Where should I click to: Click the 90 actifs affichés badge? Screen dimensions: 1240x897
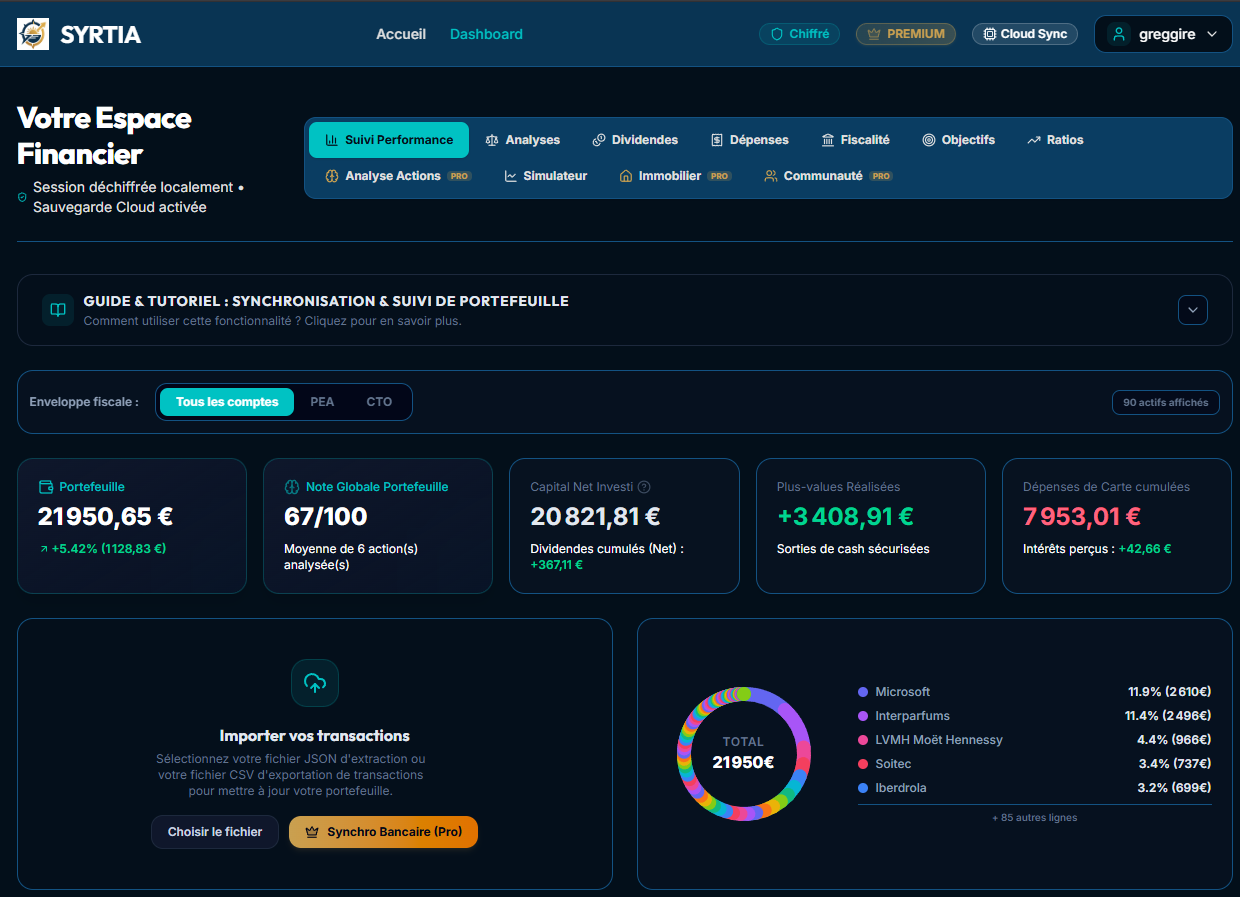1166,402
